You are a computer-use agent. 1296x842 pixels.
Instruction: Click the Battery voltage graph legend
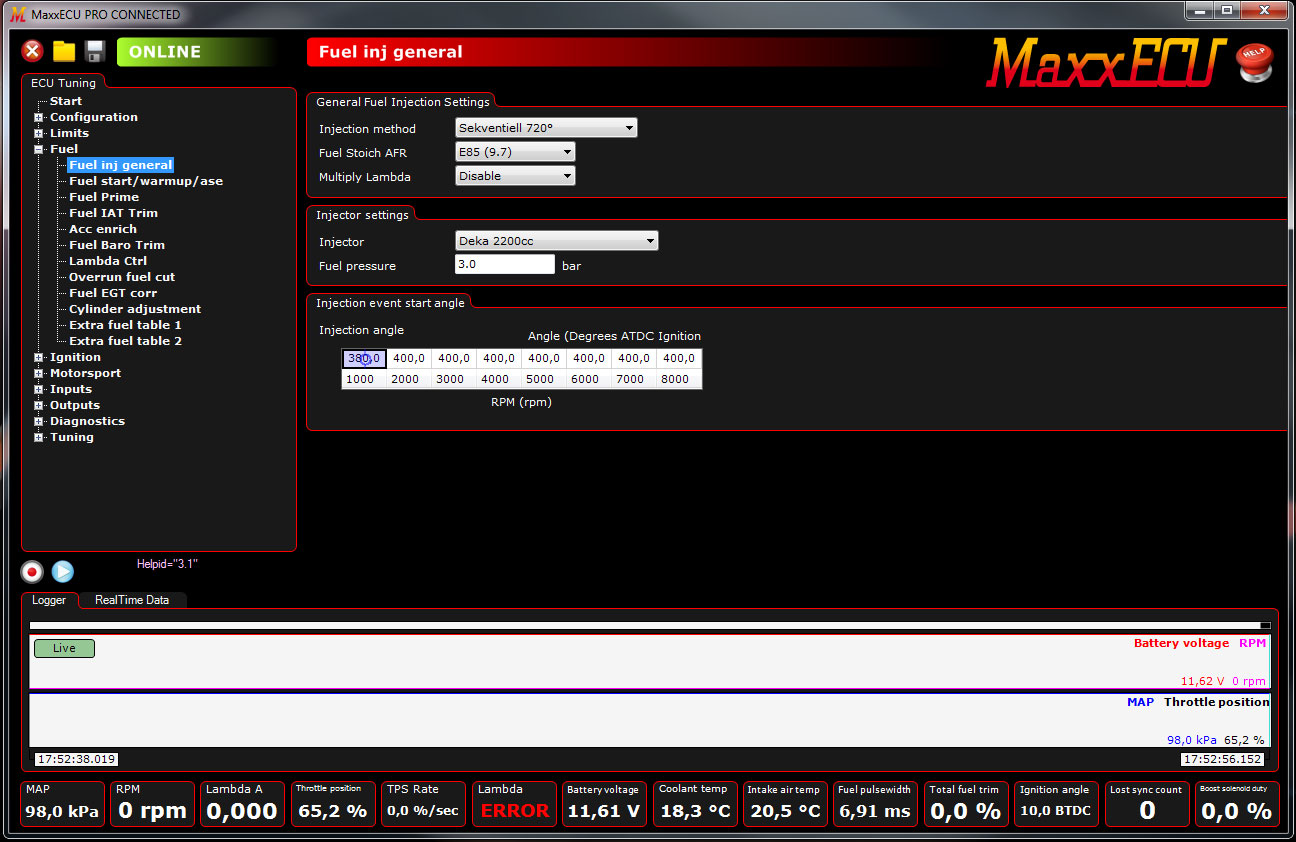[x=1181, y=643]
